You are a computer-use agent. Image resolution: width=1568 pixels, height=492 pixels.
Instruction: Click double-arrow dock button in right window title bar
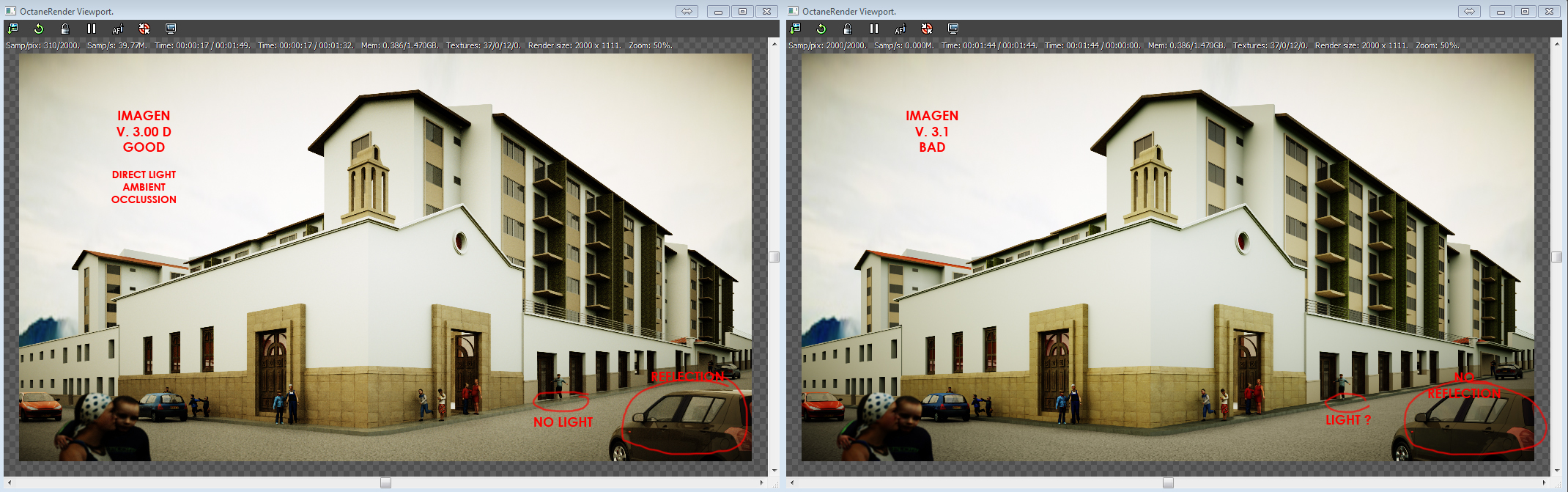(1469, 11)
